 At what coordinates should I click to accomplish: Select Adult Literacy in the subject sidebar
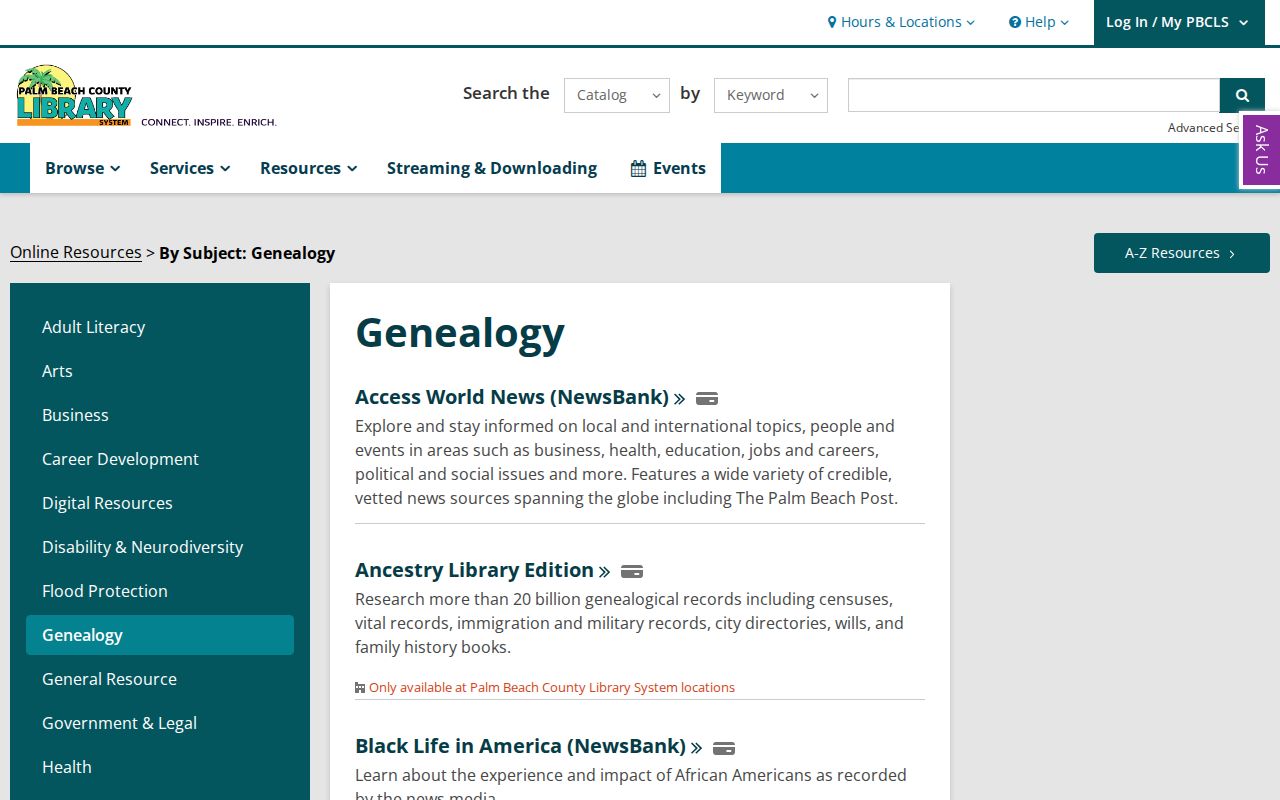point(160,327)
